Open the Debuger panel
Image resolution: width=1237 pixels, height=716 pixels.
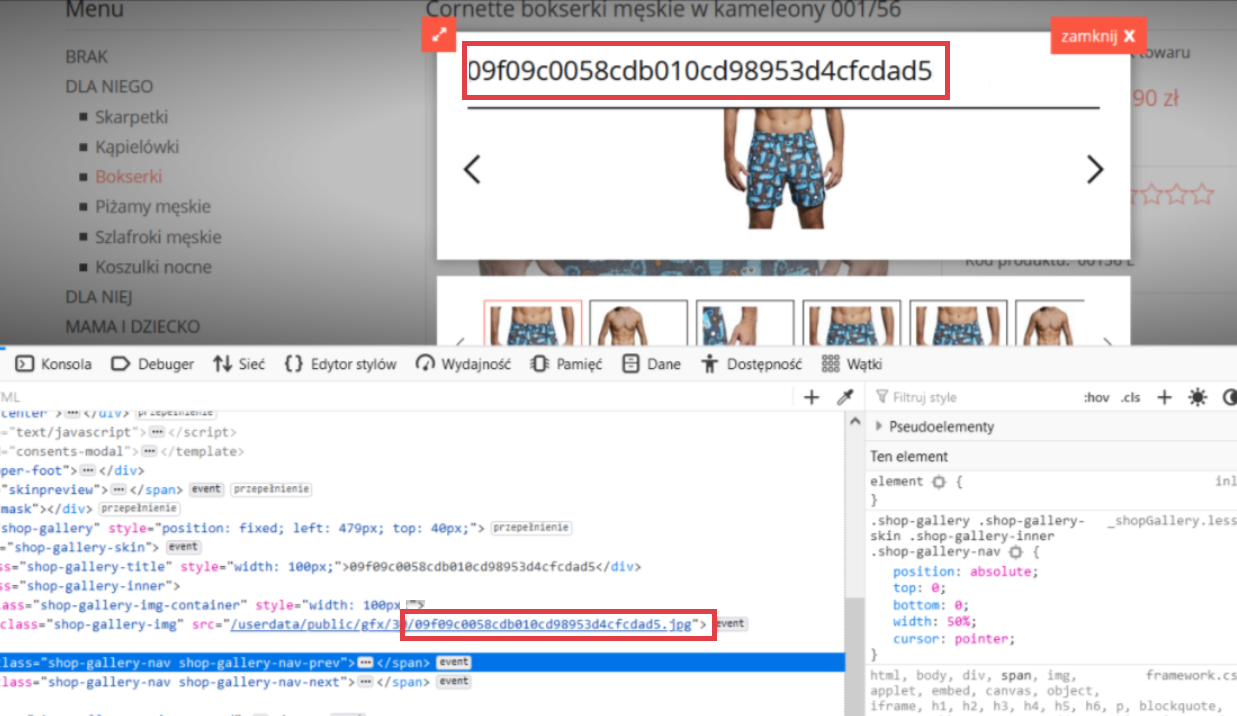[152, 364]
